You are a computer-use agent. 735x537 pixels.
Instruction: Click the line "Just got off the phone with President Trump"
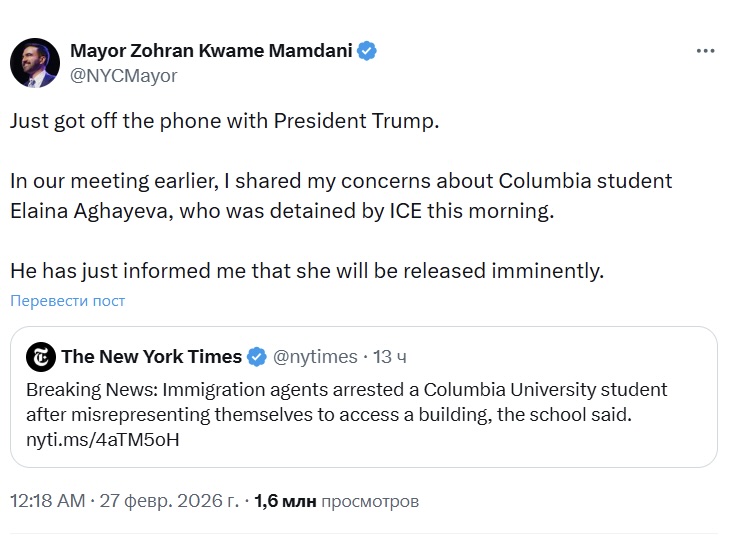point(224,122)
